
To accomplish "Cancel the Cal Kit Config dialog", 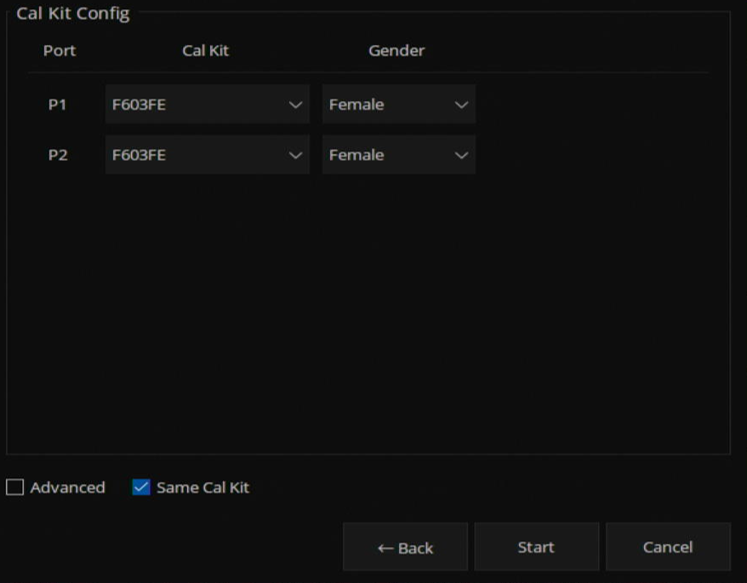I will [x=668, y=547].
